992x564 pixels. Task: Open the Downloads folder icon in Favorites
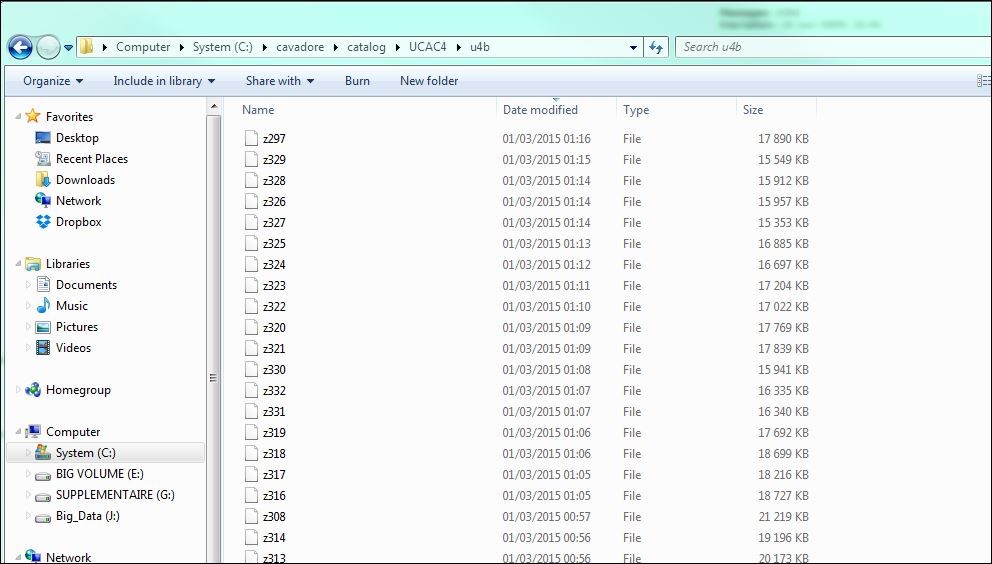(x=43, y=180)
